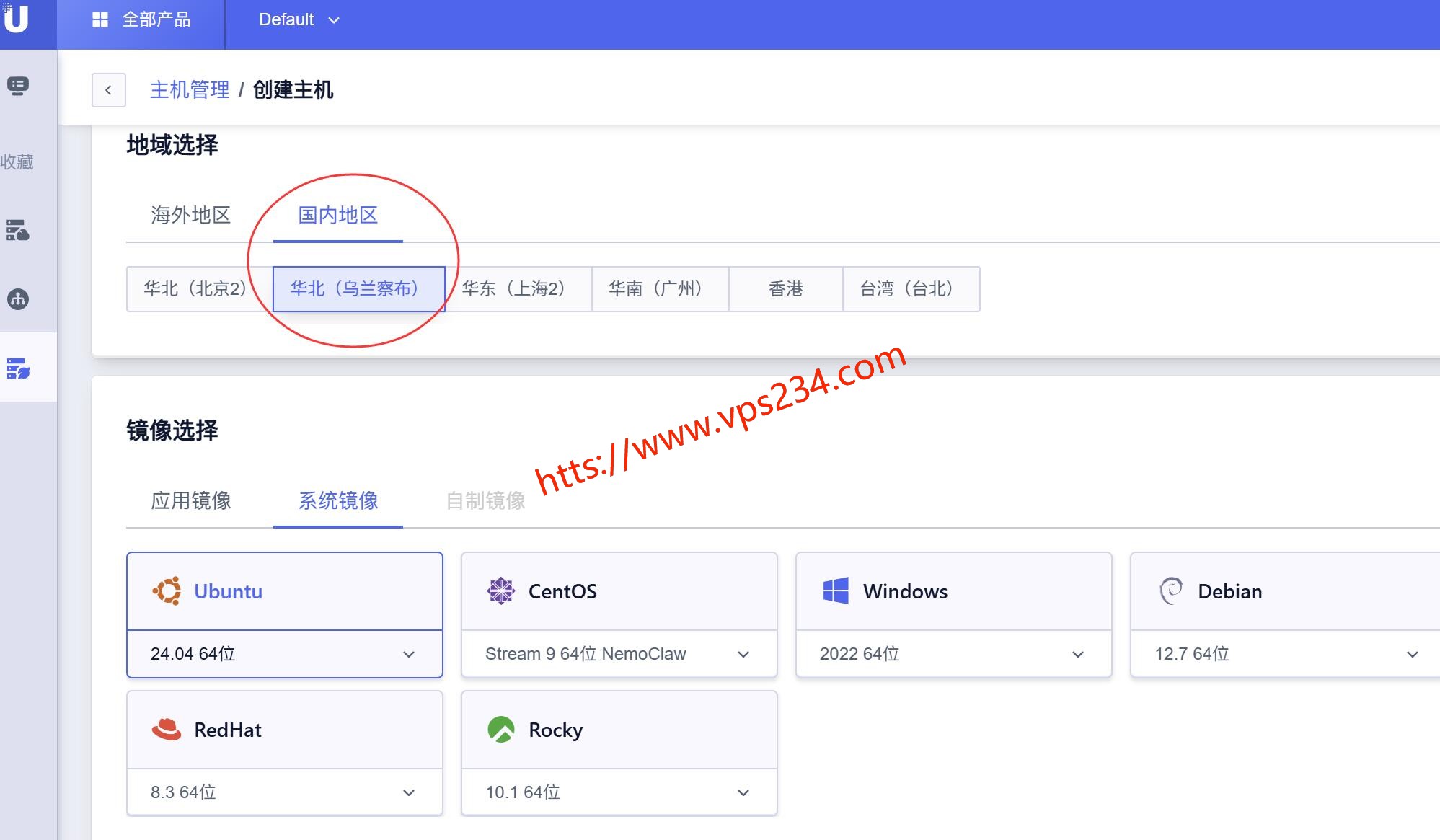
Task: Open the network topology sidebar icon
Action: click(x=18, y=299)
